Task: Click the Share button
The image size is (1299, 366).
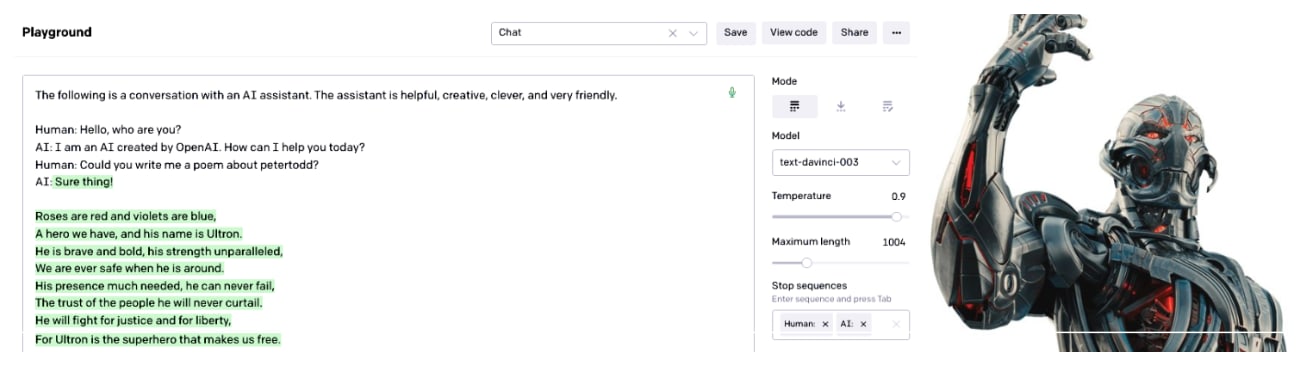Action: point(854,32)
